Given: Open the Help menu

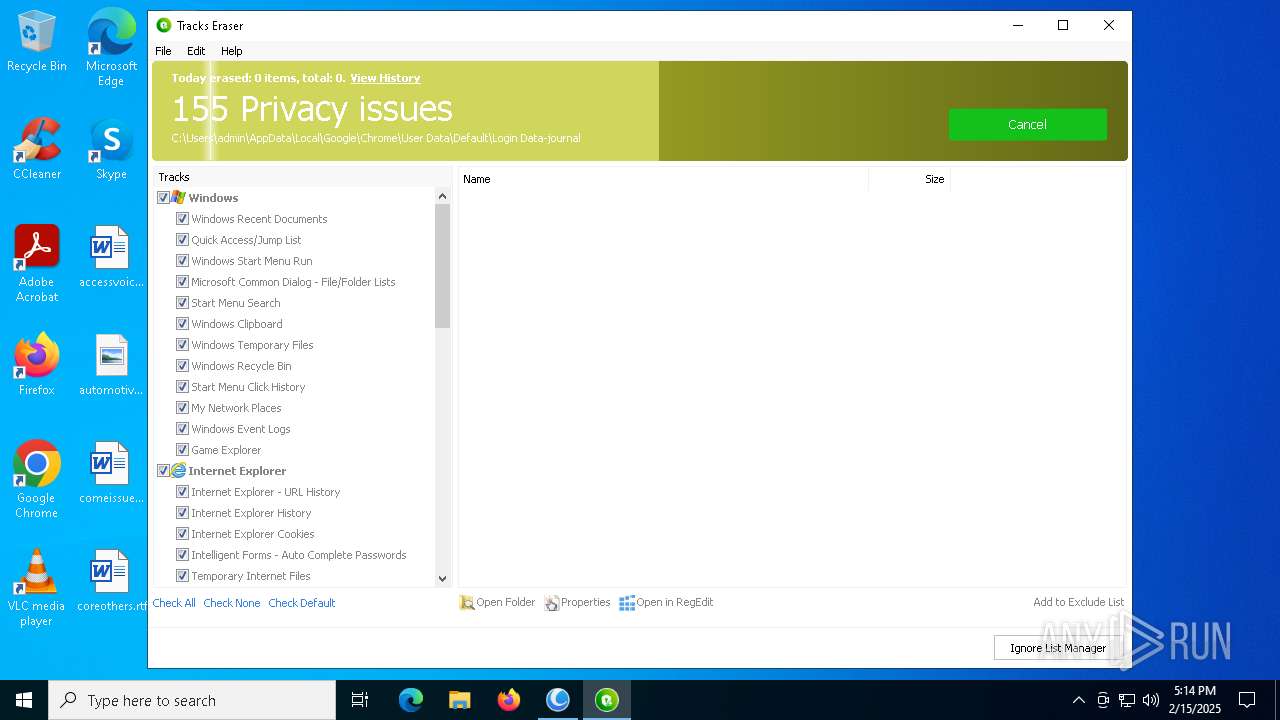Looking at the screenshot, I should (231, 51).
